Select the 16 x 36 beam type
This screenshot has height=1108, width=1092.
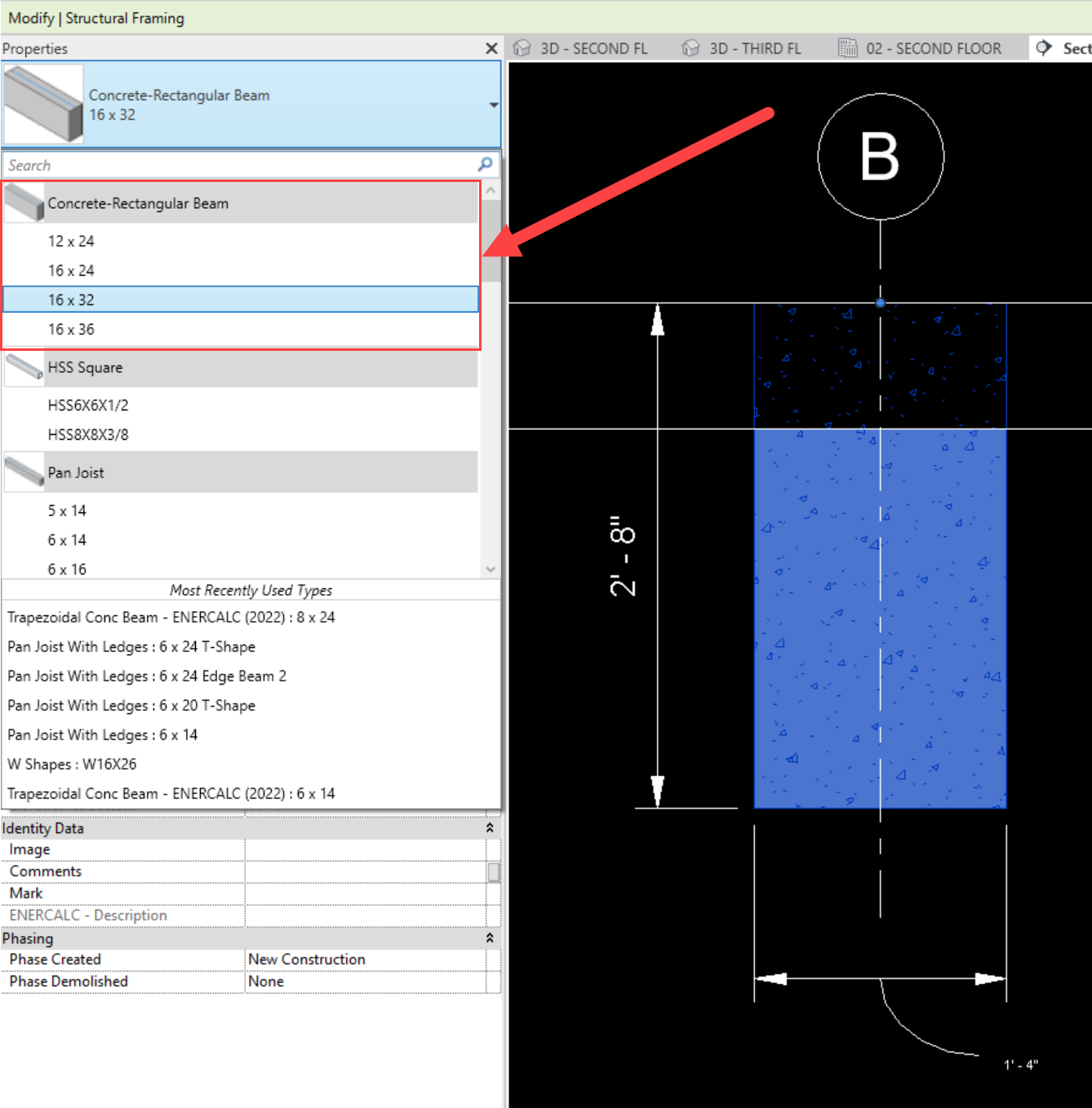tap(71, 330)
